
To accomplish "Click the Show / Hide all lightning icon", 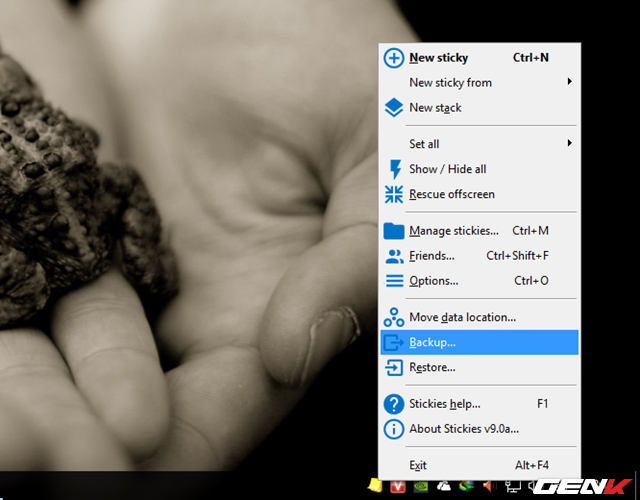I will pos(395,169).
